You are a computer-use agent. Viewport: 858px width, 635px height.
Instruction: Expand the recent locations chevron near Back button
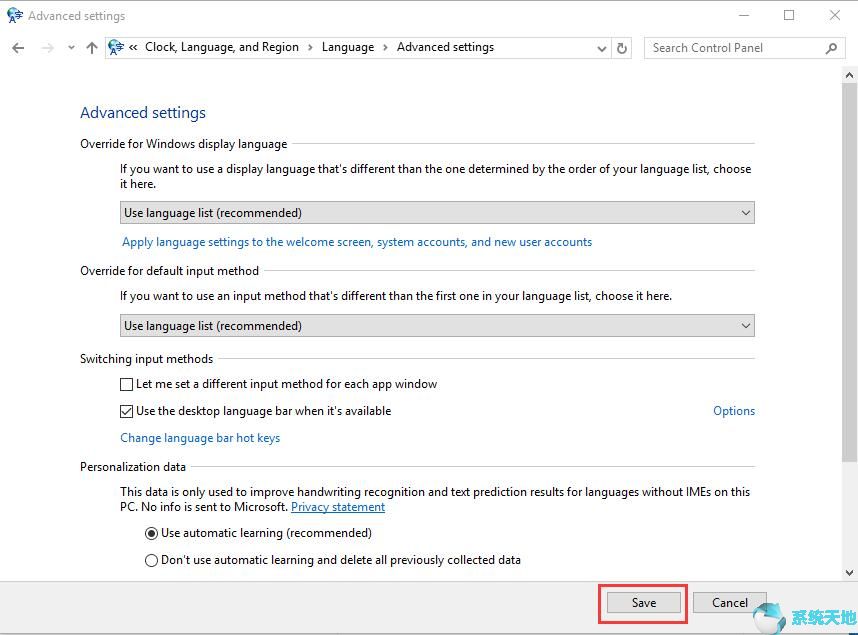point(69,47)
